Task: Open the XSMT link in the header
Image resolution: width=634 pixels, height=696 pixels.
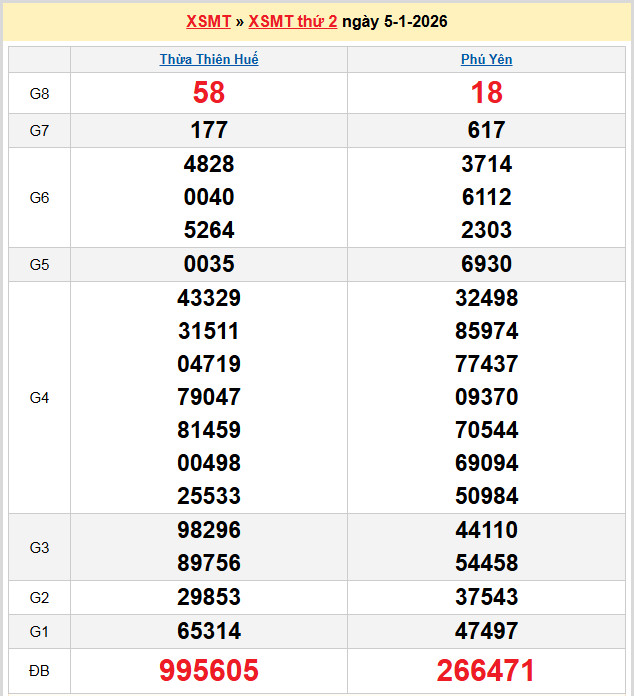Action: point(208,21)
